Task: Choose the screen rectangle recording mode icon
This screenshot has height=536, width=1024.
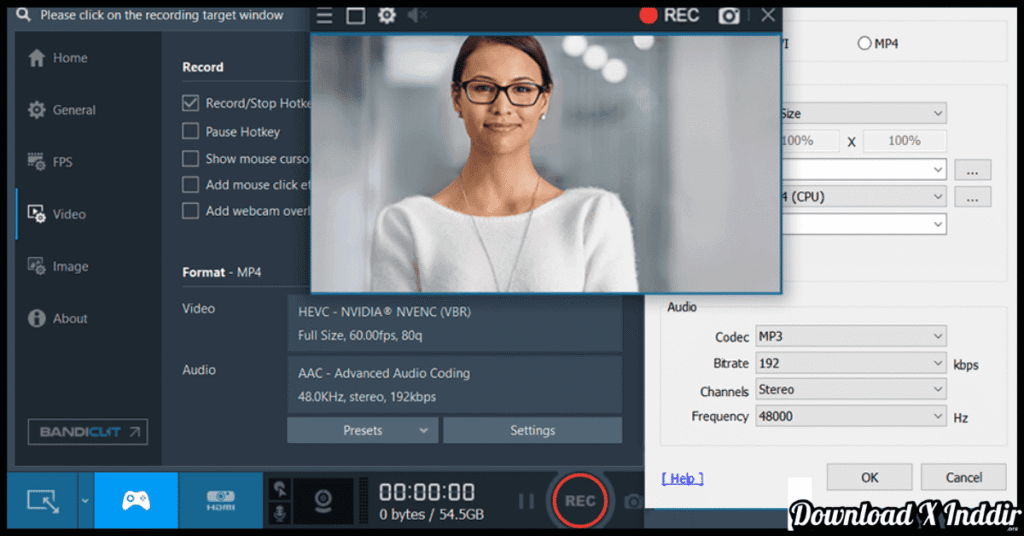Action: point(43,500)
